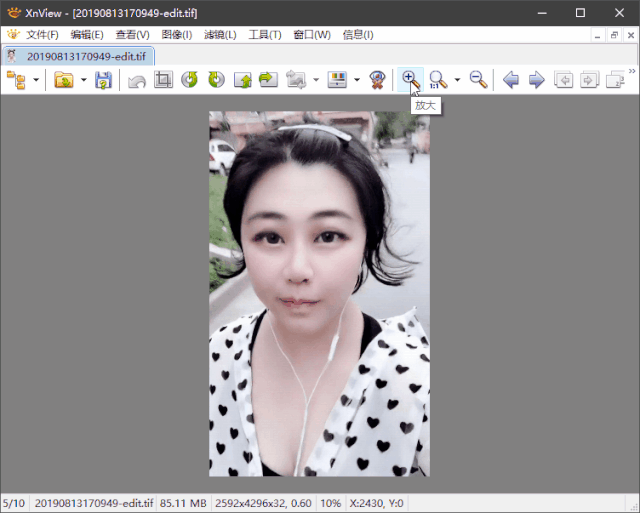
Task: Click the Undo arrow icon
Action: tap(137, 80)
